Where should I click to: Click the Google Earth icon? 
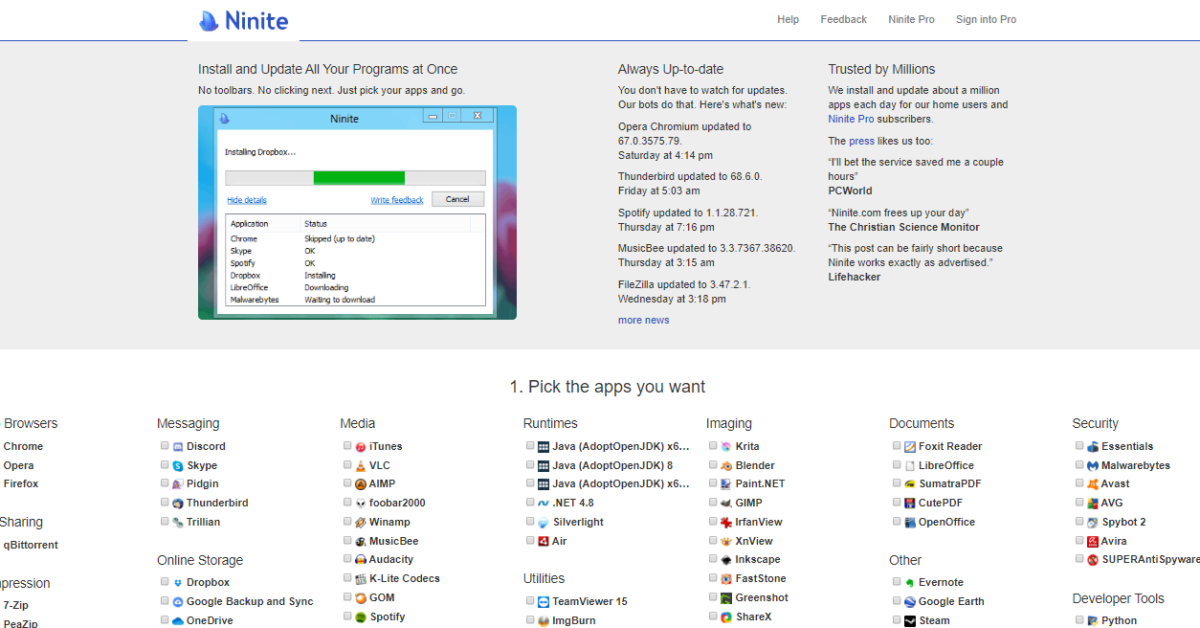coord(910,602)
